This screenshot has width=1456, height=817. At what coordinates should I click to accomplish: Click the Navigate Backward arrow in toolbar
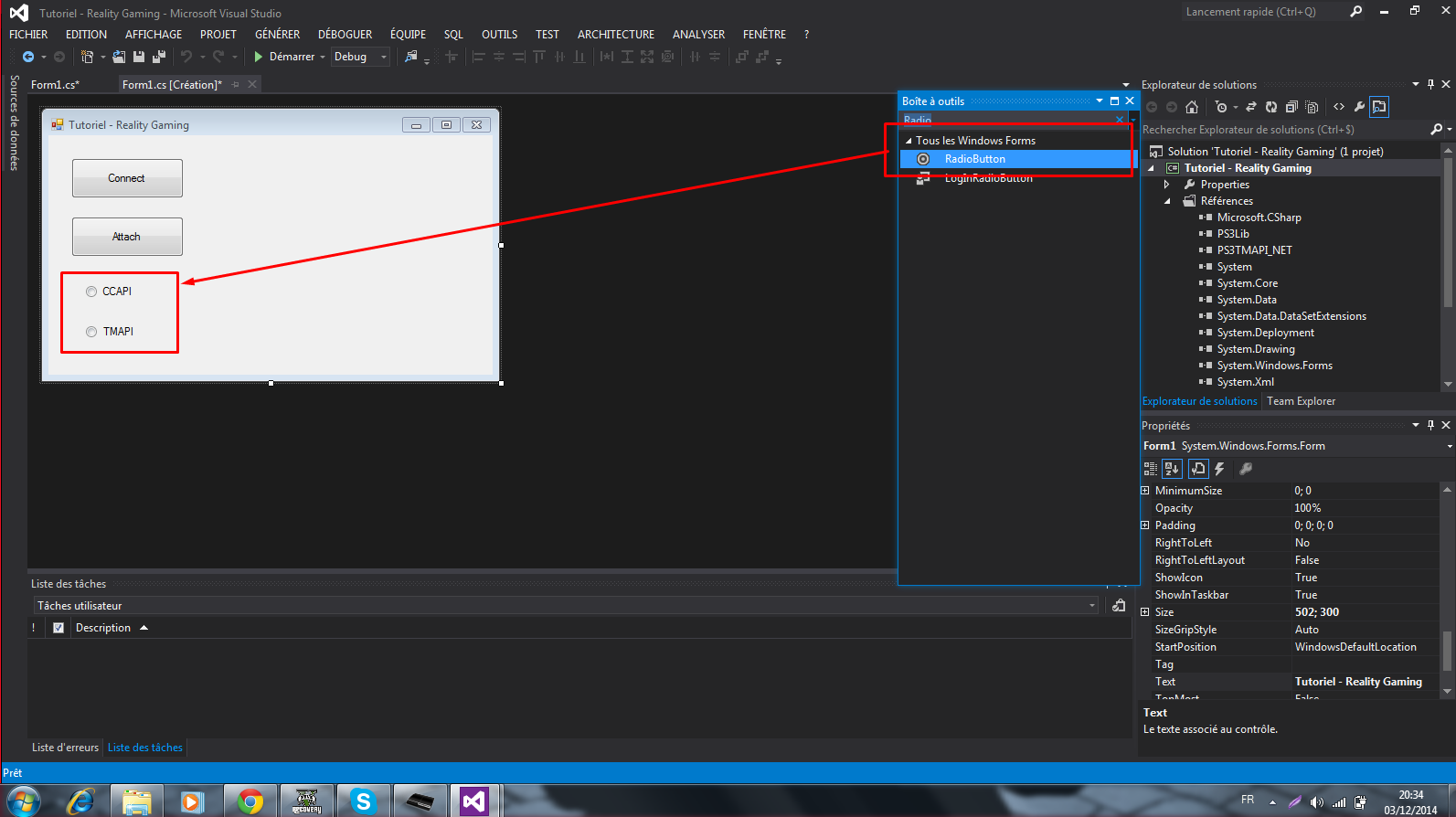tap(28, 57)
